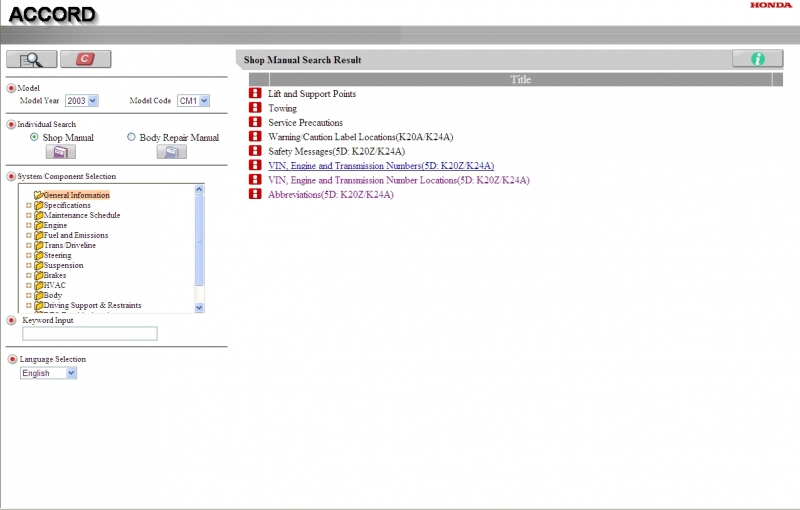Expand the Steering tree node
The image size is (800, 510).
(x=29, y=255)
